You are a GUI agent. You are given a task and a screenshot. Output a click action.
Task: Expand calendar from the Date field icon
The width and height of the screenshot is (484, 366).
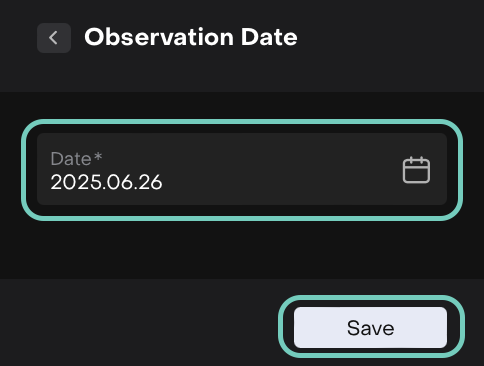pos(416,170)
